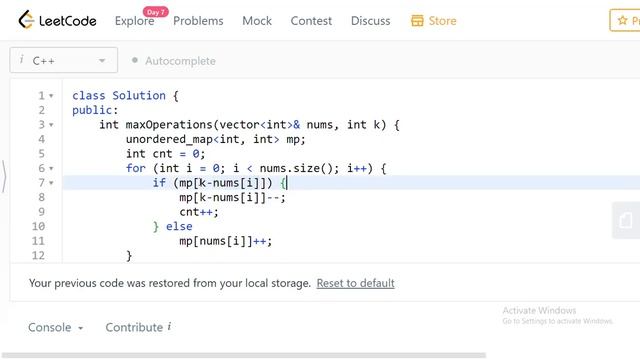Click the Contribute button
This screenshot has height=360, width=640.
[x=134, y=327]
